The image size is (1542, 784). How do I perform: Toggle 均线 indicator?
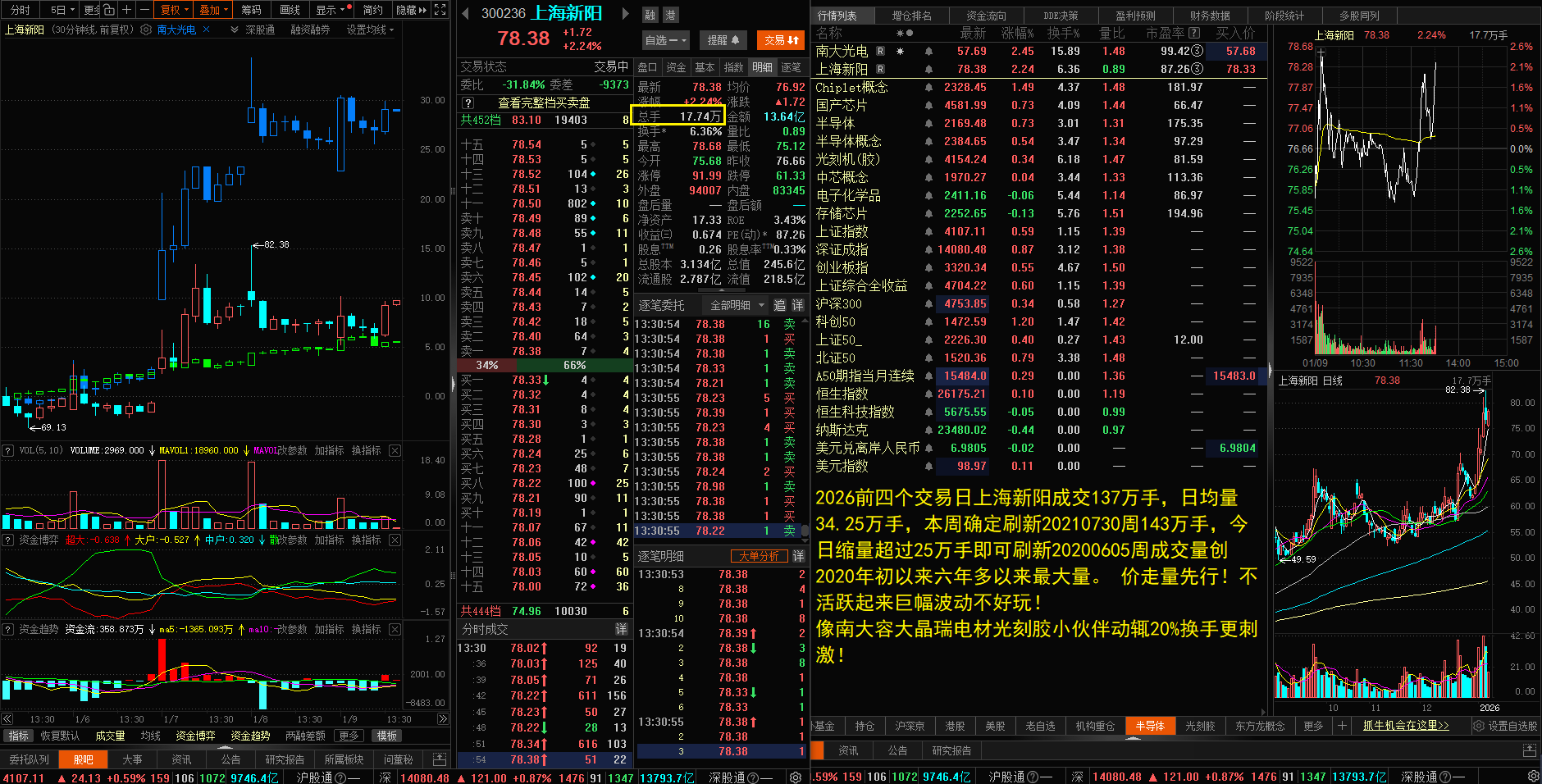point(150,736)
